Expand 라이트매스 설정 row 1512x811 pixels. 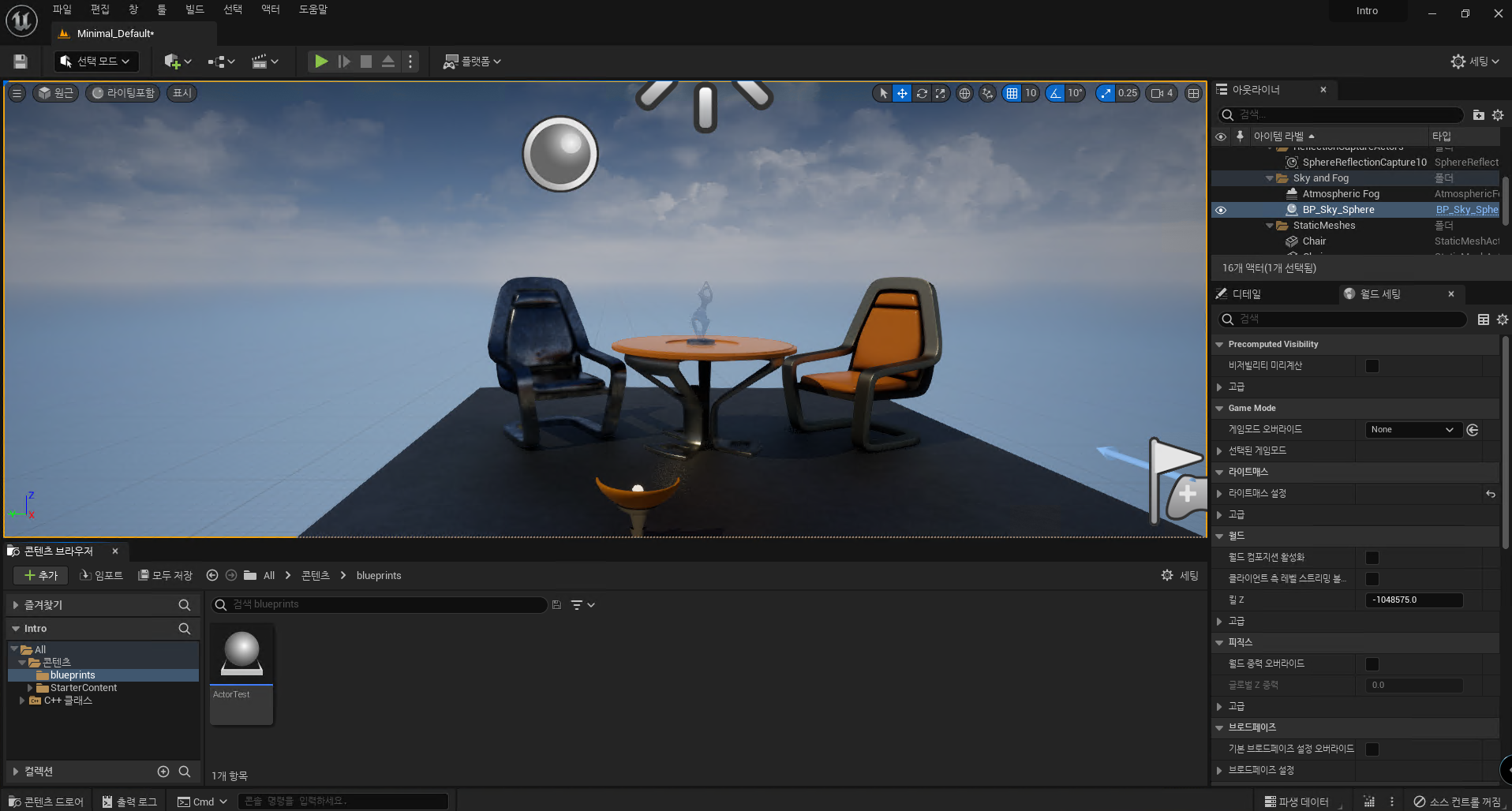(1219, 494)
